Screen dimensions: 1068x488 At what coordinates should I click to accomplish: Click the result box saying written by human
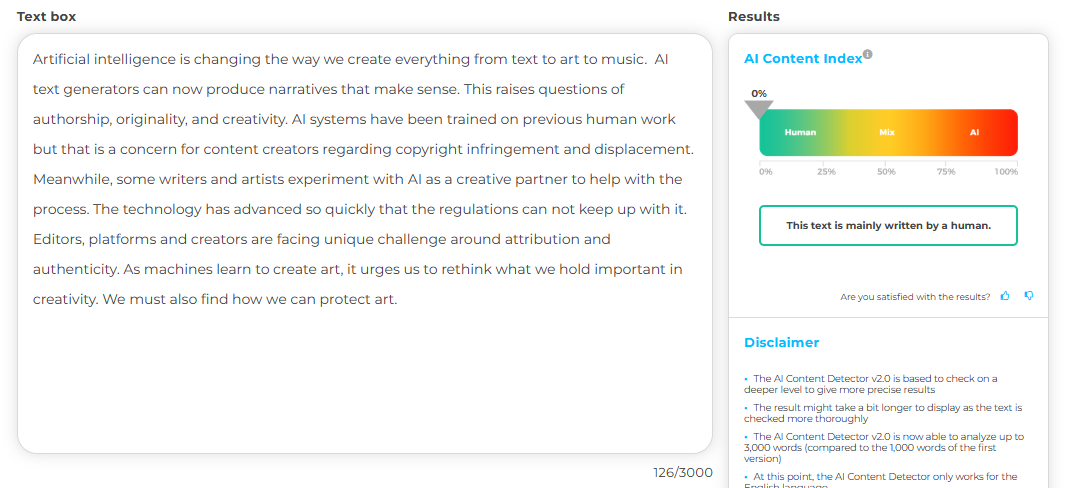pos(888,225)
